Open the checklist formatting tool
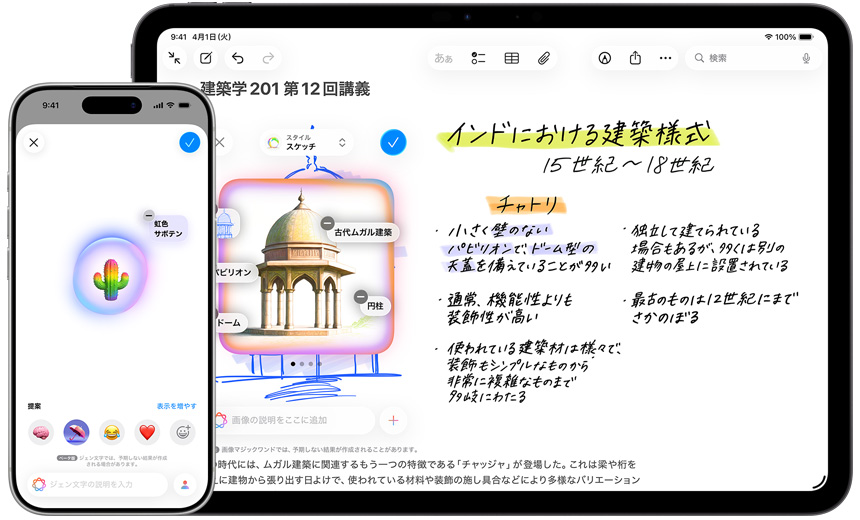The image size is (860, 520). click(x=478, y=58)
